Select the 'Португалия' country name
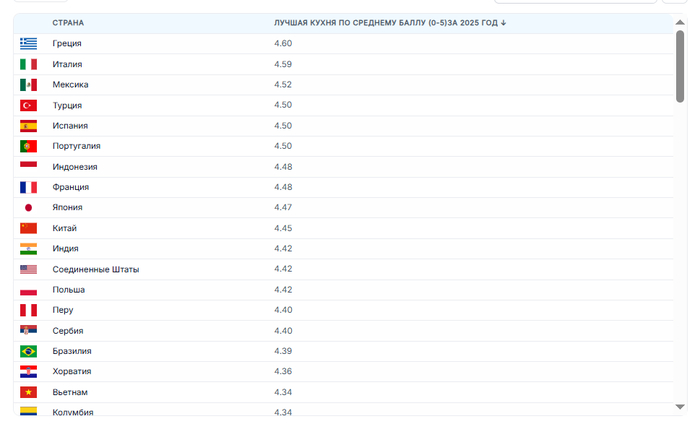Image resolution: width=700 pixels, height=424 pixels. point(76,146)
